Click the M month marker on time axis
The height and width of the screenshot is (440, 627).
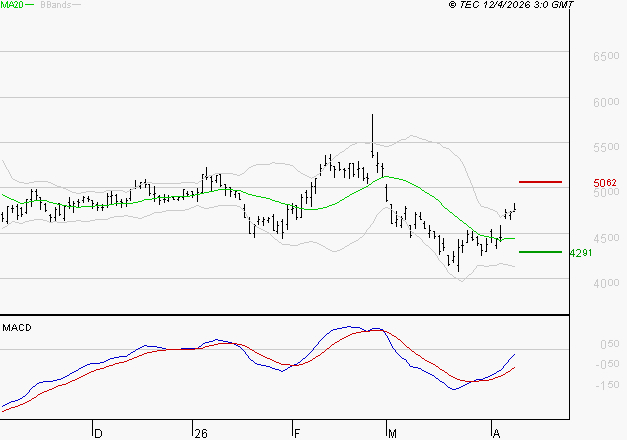click(394, 433)
